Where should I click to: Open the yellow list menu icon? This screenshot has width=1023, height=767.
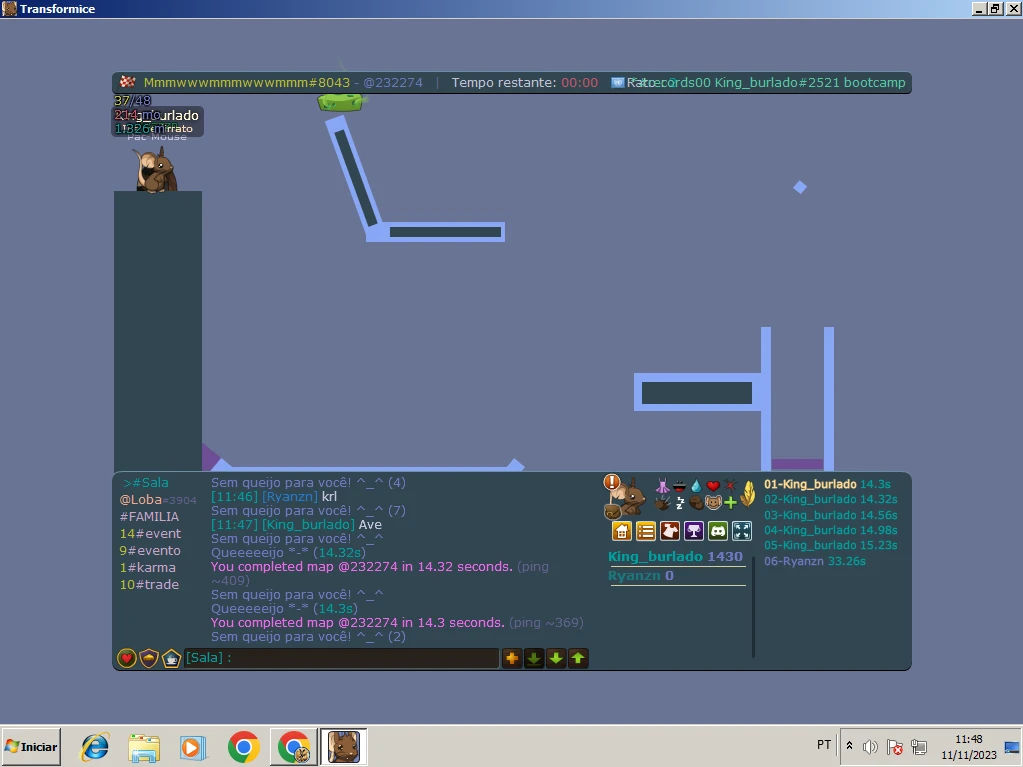(x=646, y=531)
